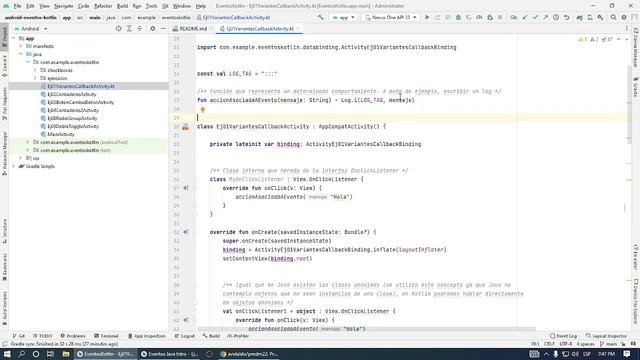Viewport: 640px width, 360px height.
Task: Click Collapse All icon in Project panel
Action: click(x=140, y=29)
